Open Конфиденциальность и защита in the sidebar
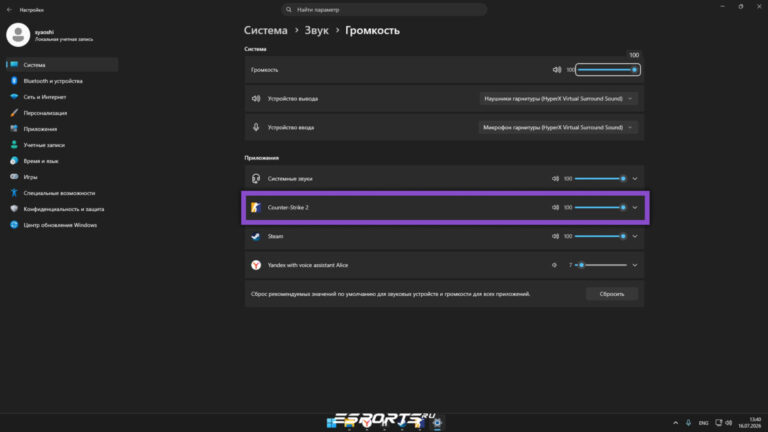768x432 pixels. (62, 209)
